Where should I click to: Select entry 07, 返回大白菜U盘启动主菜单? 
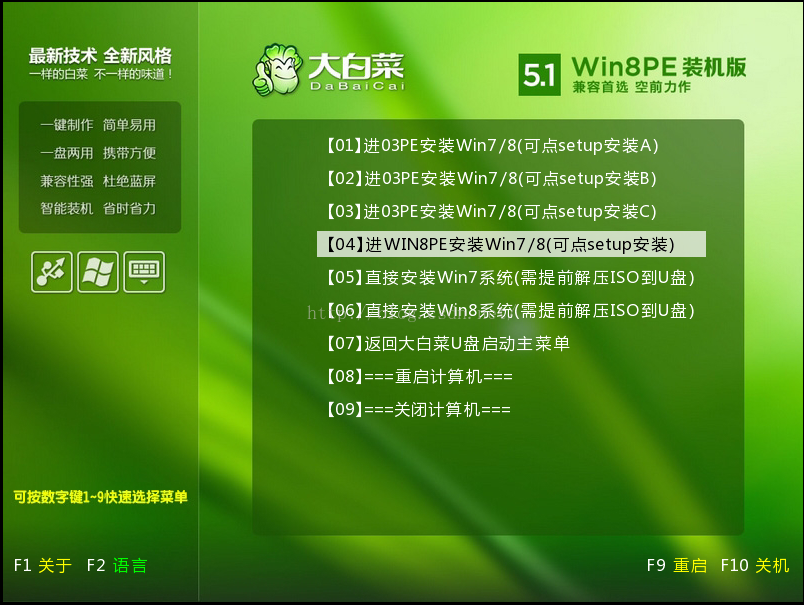448,343
